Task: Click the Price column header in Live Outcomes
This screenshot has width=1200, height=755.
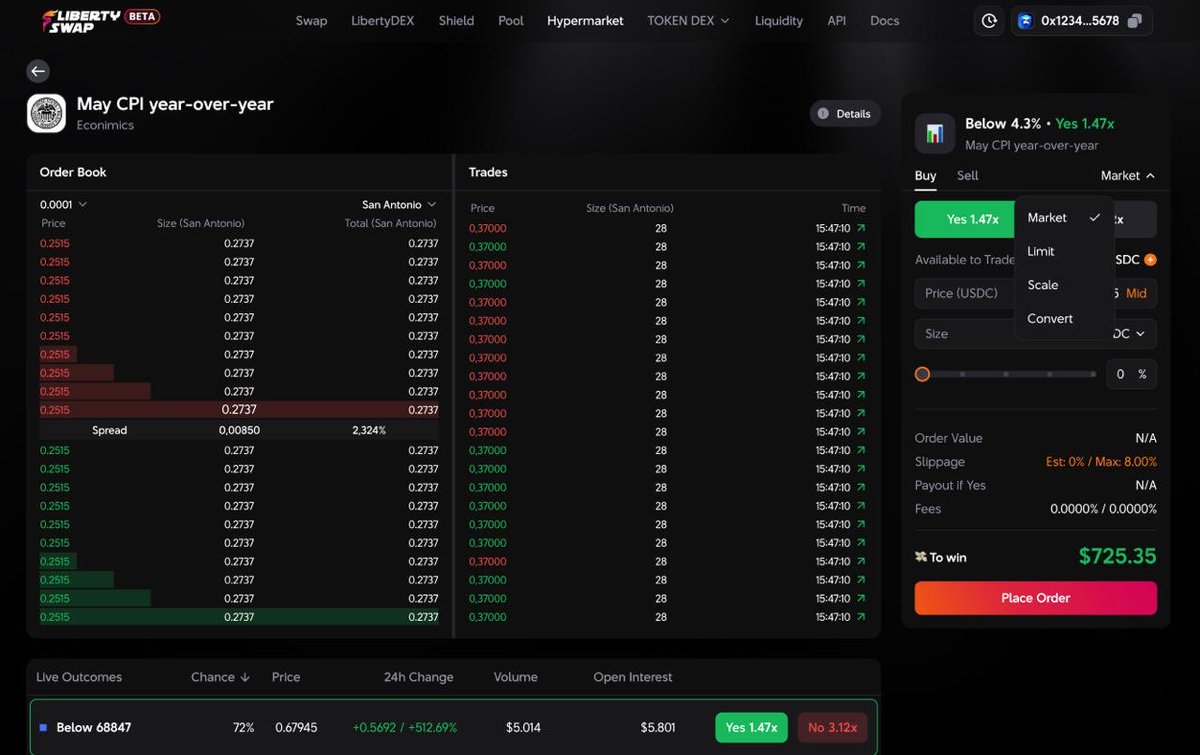Action: pos(286,677)
